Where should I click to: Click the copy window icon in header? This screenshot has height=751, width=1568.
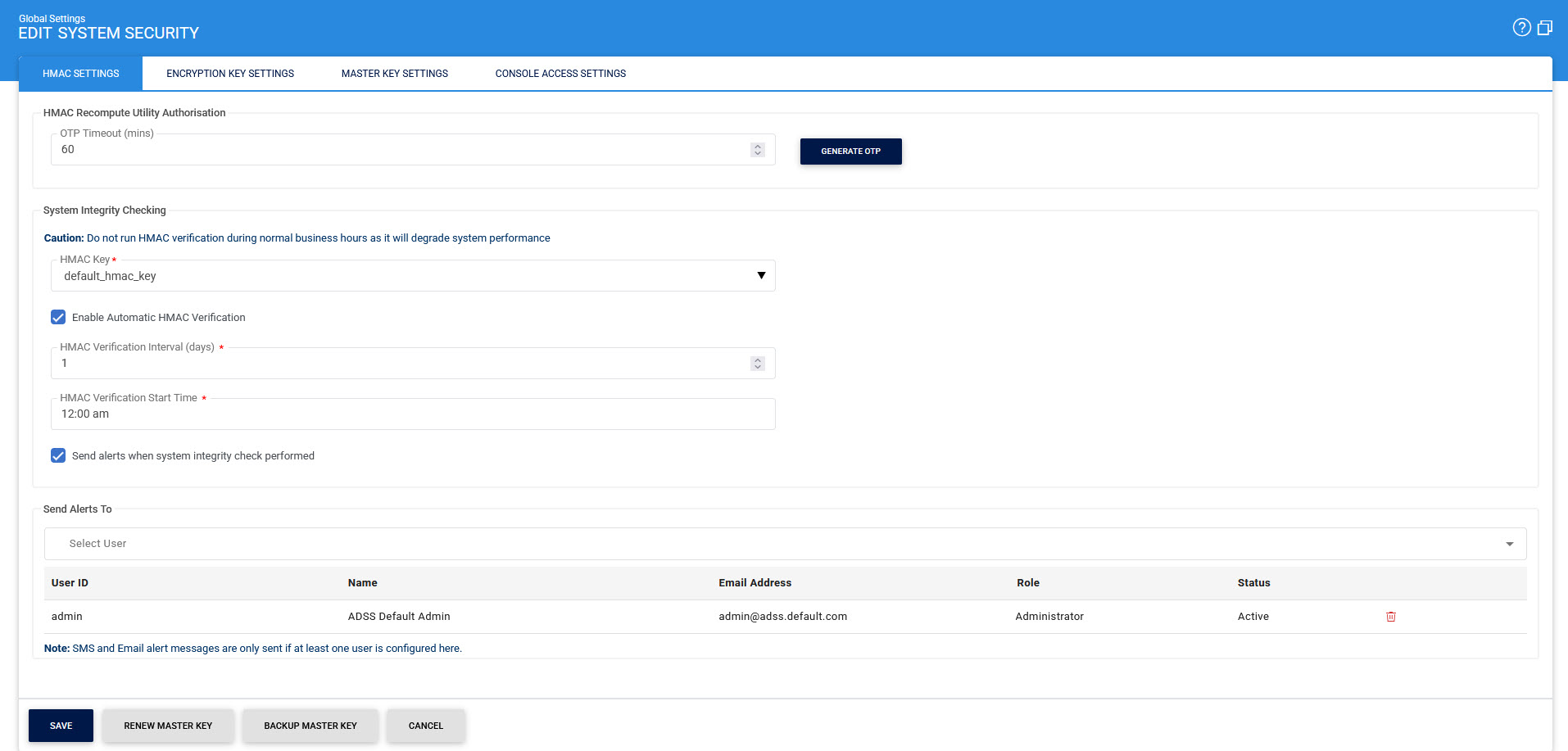coord(1544,28)
